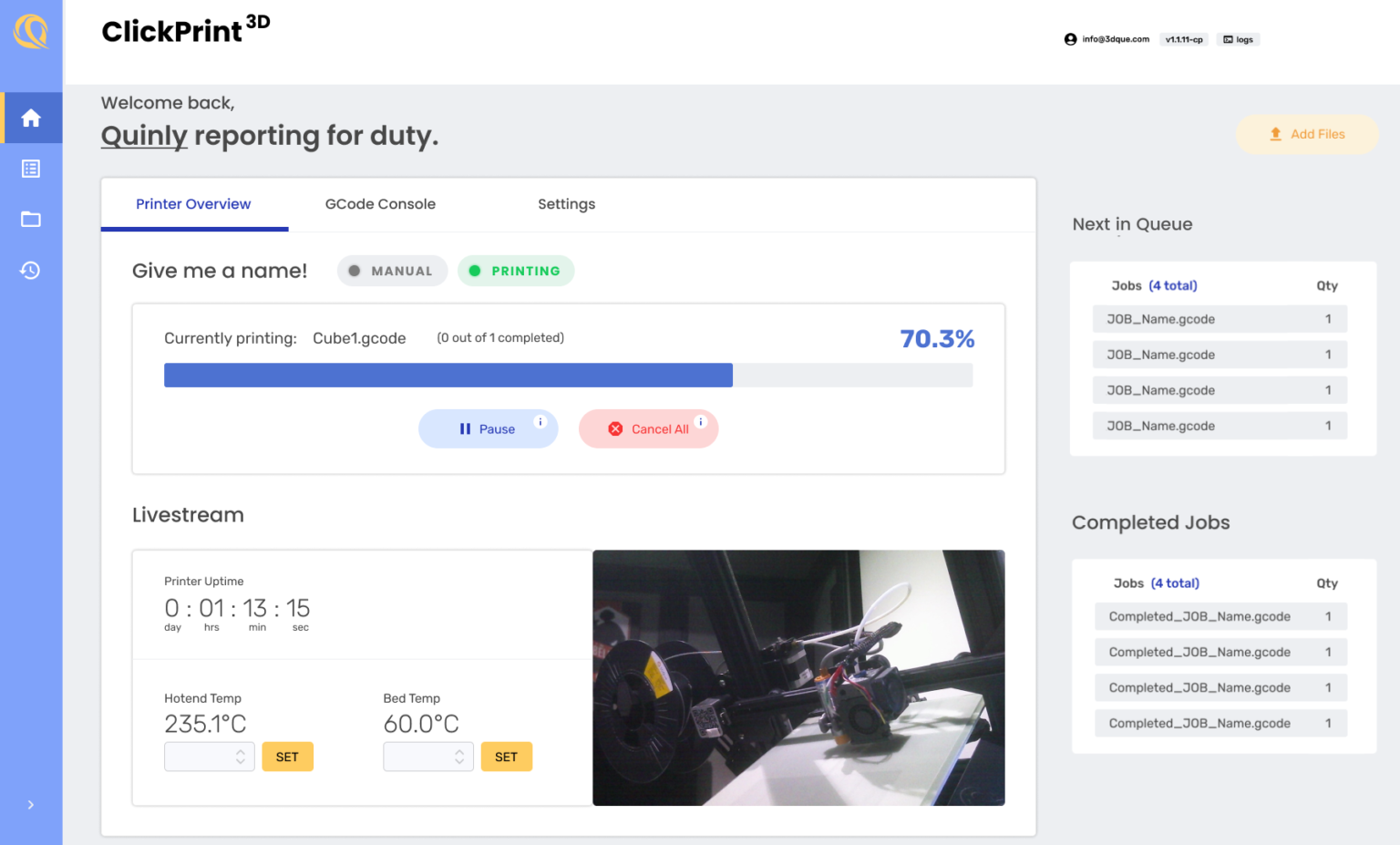Viewport: 1400px width, 845px height.
Task: Switch to the GCode Console tab
Action: coord(380,204)
